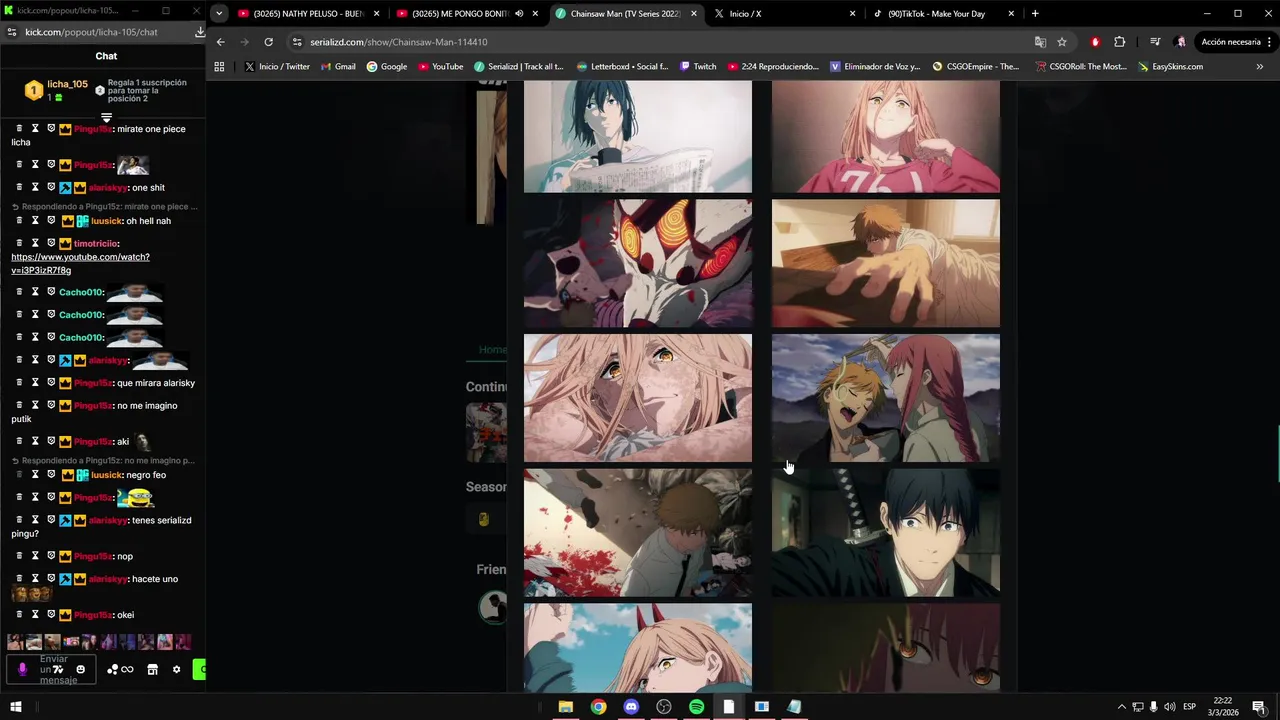Viewport: 1280px width, 720px height.
Task: Open the Gmail bookmark
Action: 338,67
